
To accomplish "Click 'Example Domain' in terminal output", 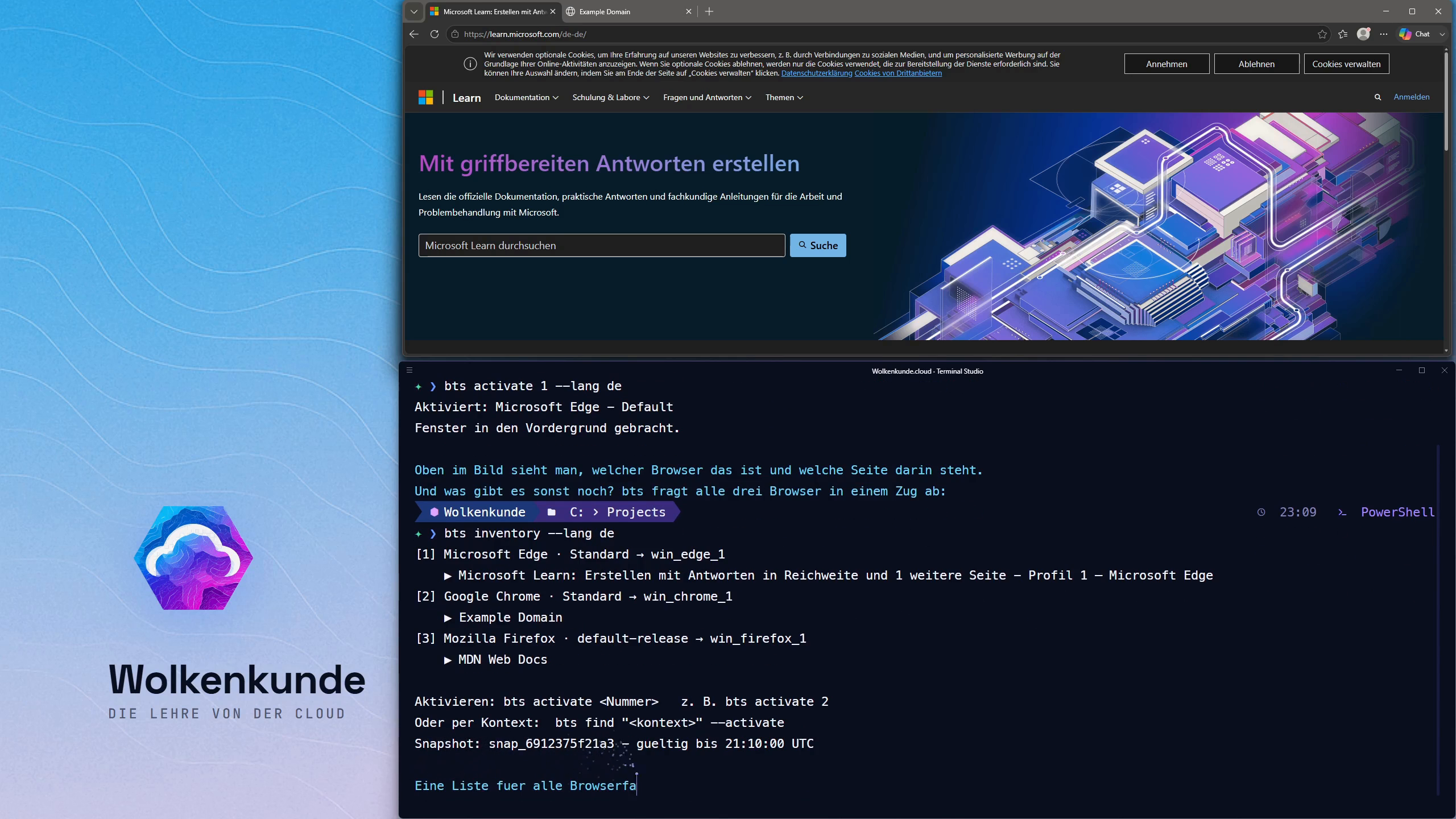I will (x=511, y=617).
